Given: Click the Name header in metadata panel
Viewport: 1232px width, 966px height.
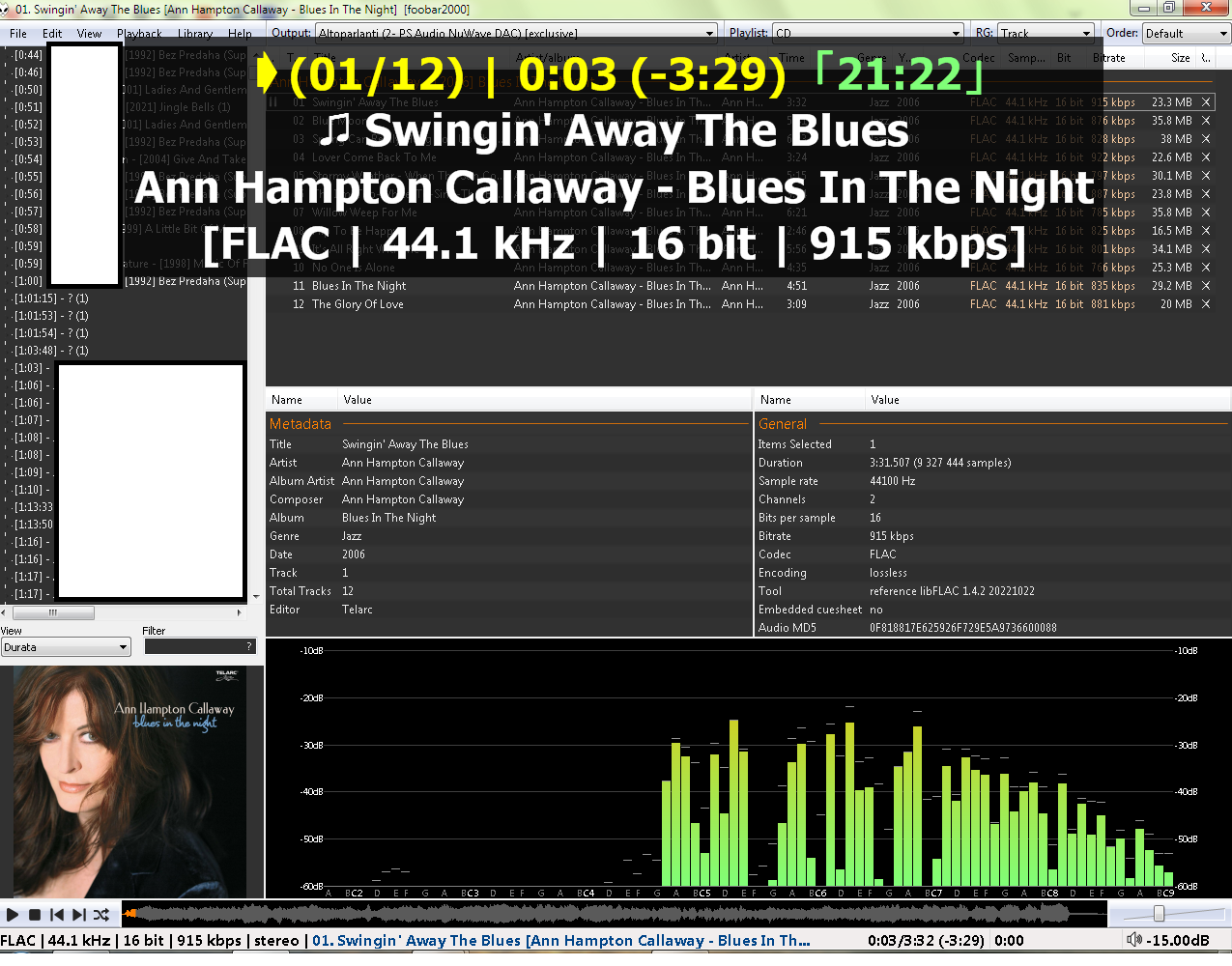Looking at the screenshot, I should tap(287, 400).
